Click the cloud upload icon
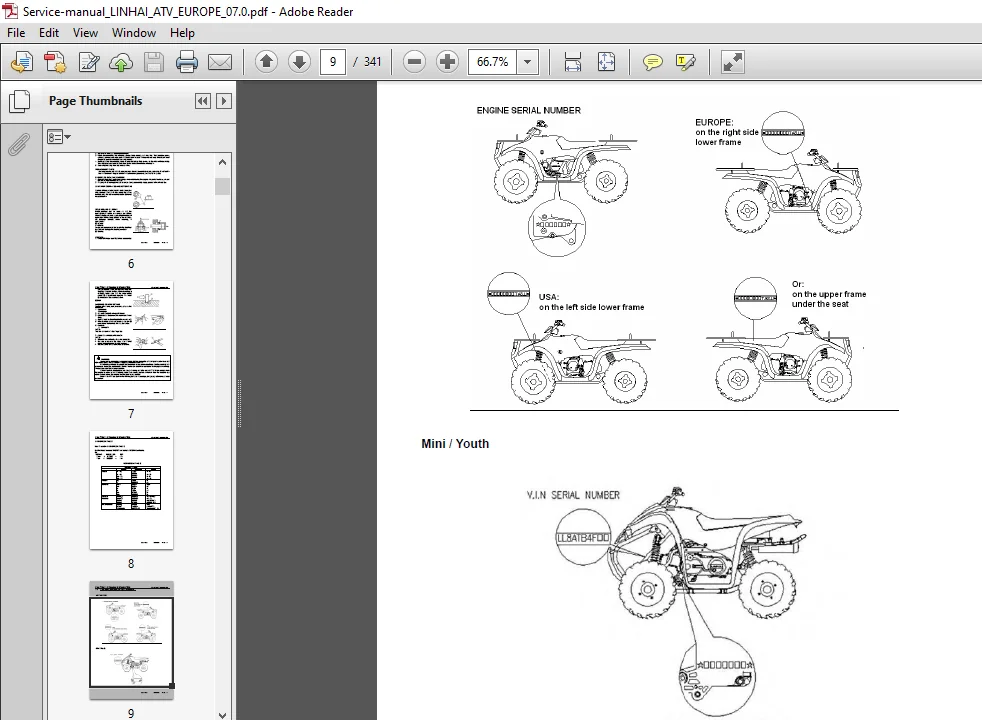Viewport: 982px width, 720px height. point(121,62)
